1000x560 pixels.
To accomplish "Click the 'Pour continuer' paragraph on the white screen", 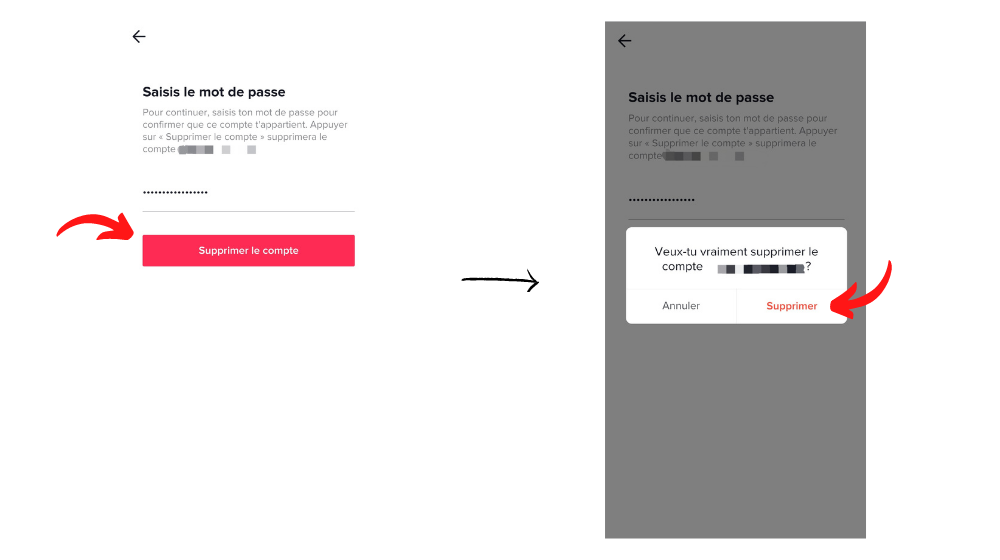I will [x=245, y=131].
